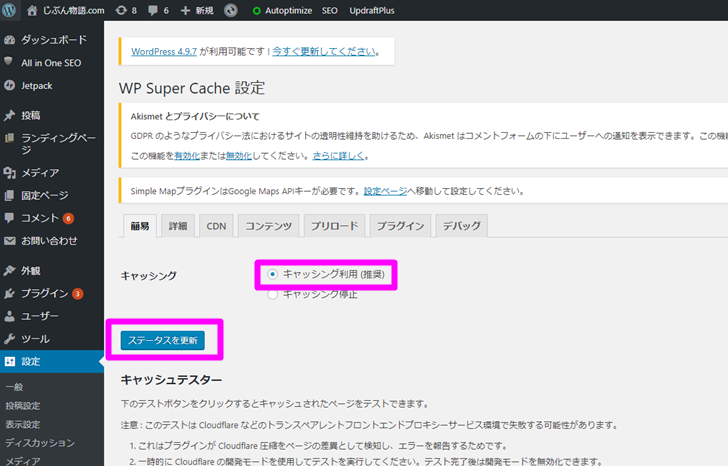Screen dimensions: 728x466
Task: Open 新規 in the admin bar
Action: click(x=204, y=11)
